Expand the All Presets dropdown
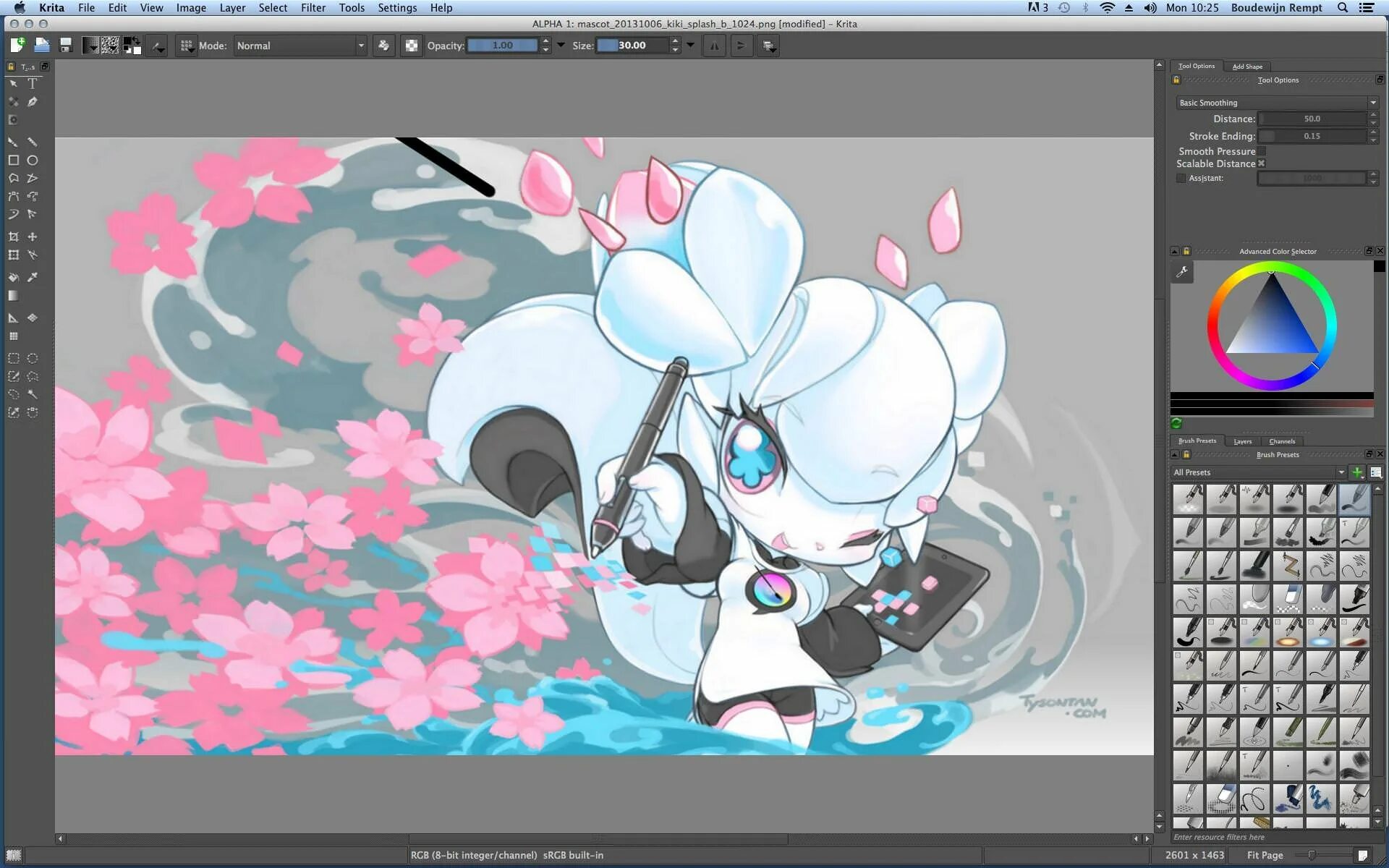Image resolution: width=1389 pixels, height=868 pixels. (x=1258, y=472)
